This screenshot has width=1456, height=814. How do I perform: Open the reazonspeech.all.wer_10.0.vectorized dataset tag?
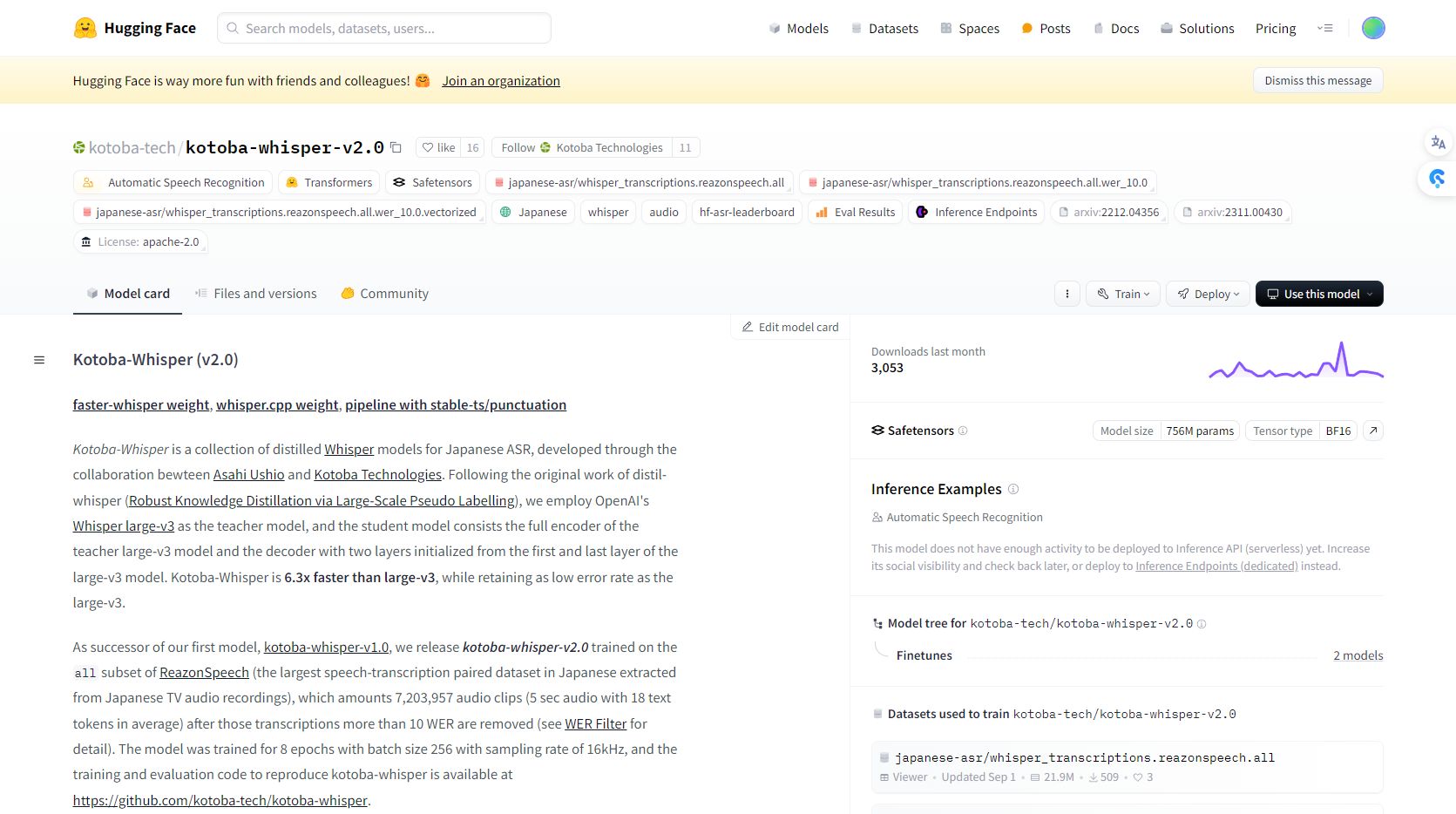[279, 212]
